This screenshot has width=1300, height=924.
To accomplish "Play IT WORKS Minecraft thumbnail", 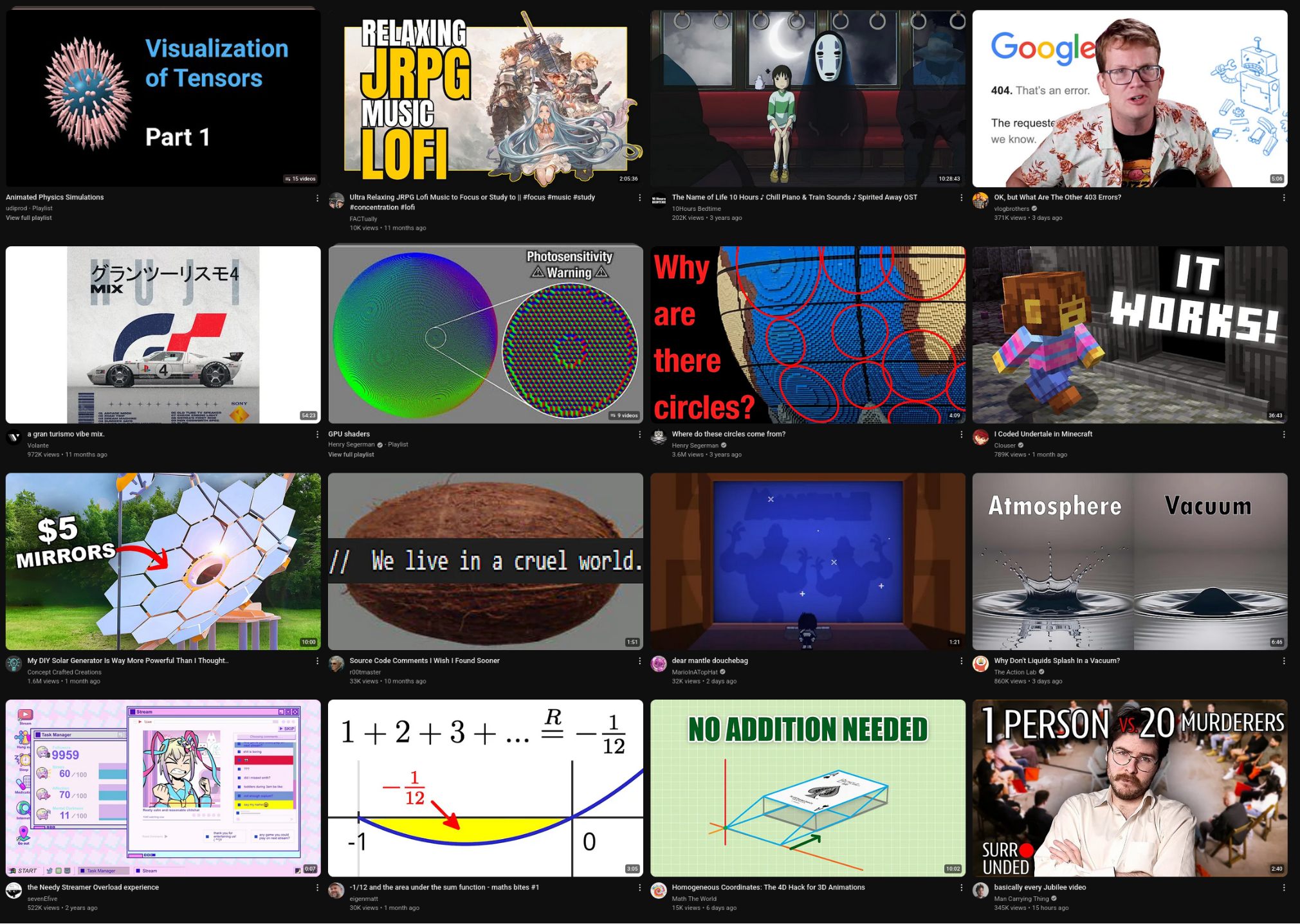I will (x=1130, y=334).
